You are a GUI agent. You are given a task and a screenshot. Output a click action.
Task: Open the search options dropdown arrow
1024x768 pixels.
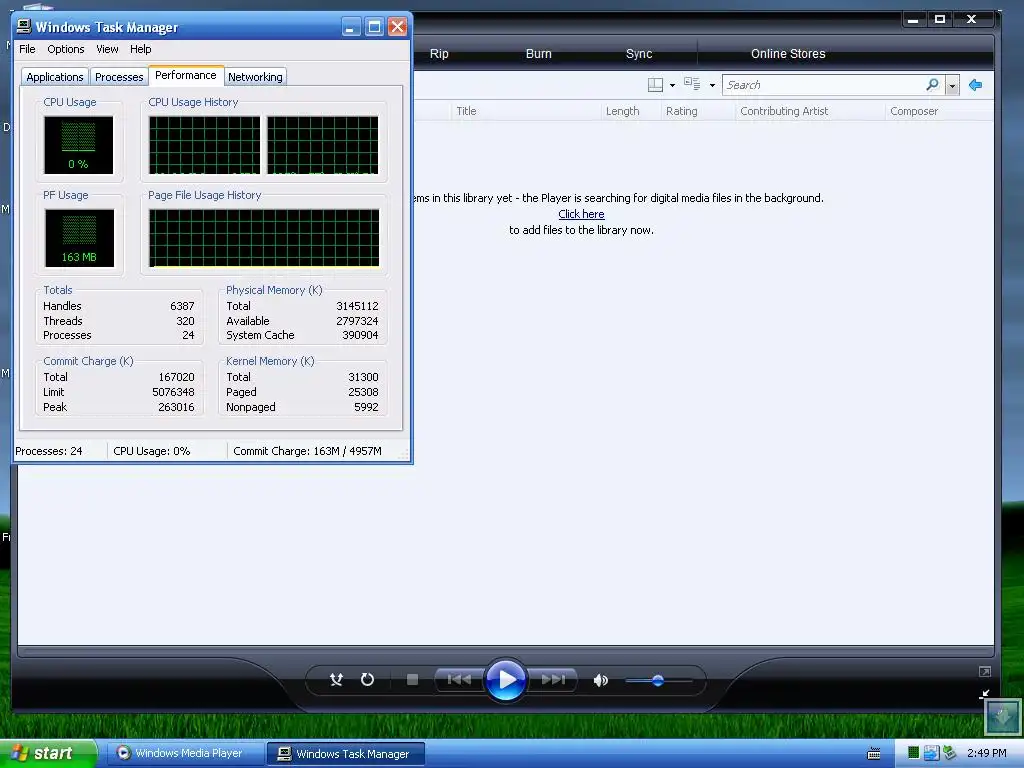point(952,86)
